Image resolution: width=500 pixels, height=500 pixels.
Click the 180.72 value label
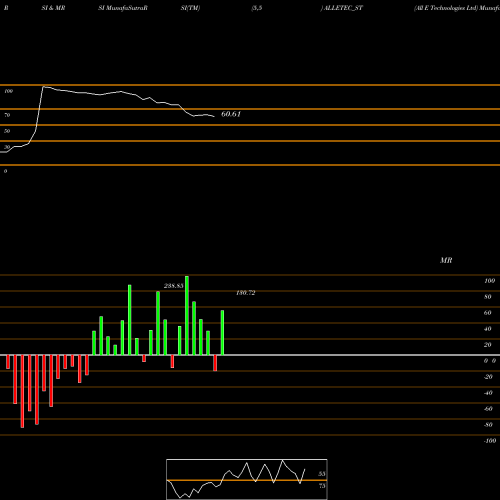[x=246, y=293]
